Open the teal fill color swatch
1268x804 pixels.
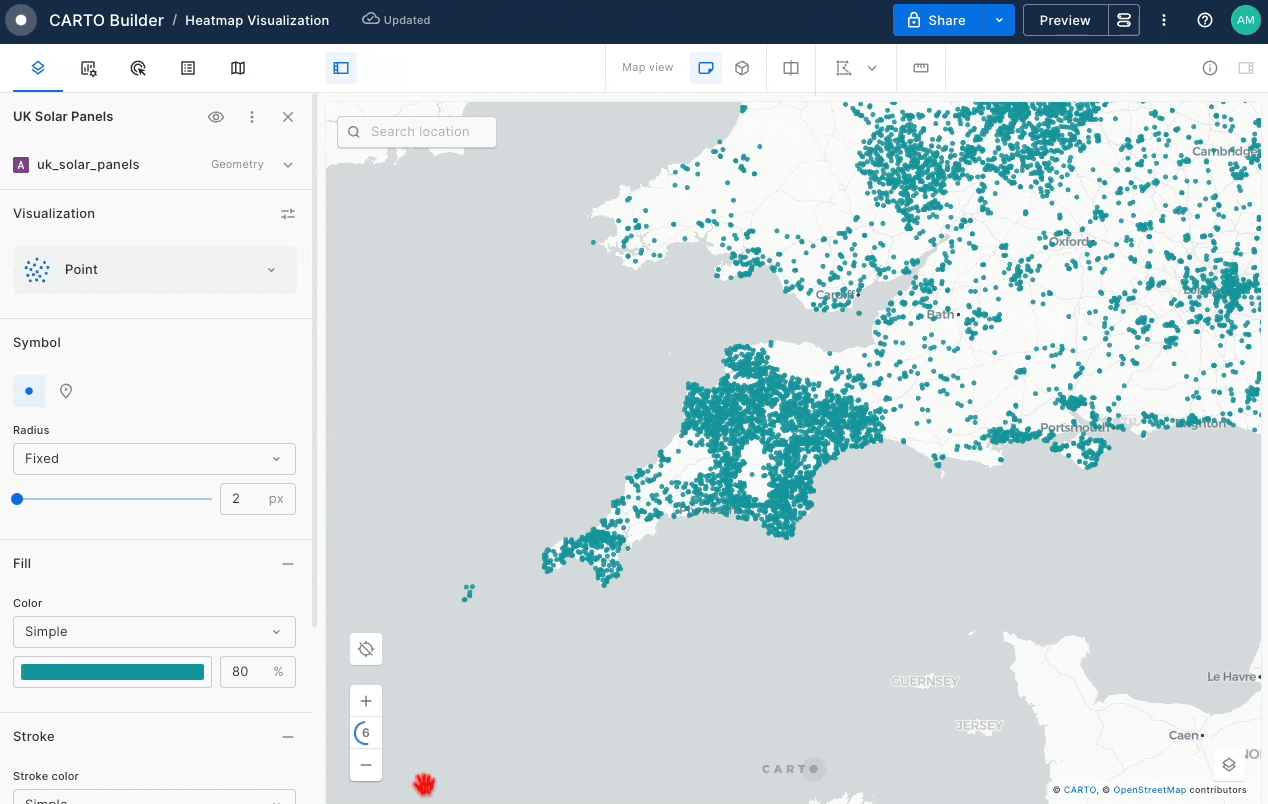click(x=112, y=672)
